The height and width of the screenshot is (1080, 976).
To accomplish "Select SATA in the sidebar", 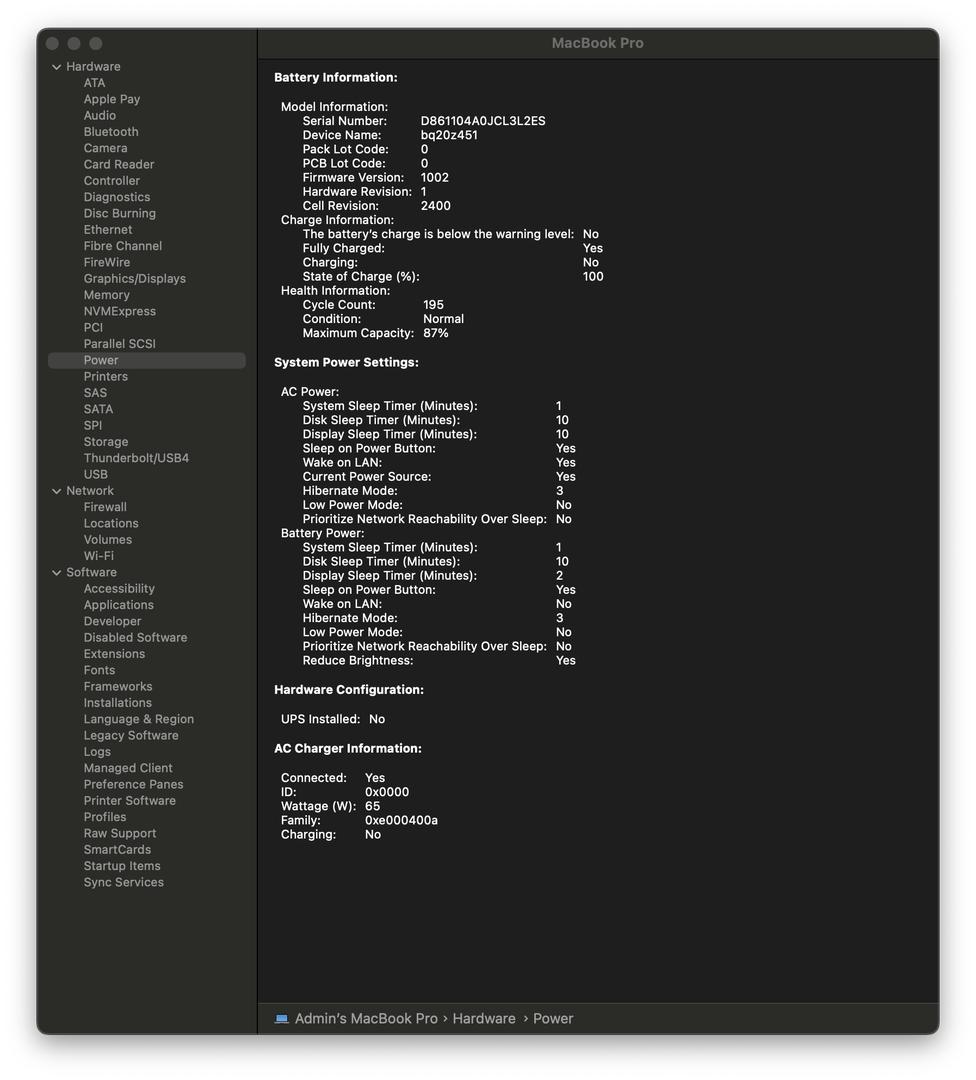I will (98, 409).
